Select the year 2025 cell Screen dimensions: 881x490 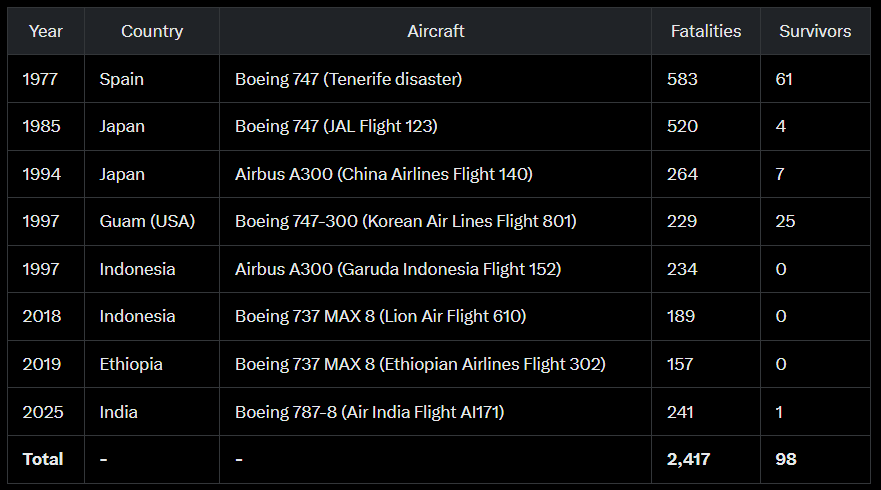[46, 412]
